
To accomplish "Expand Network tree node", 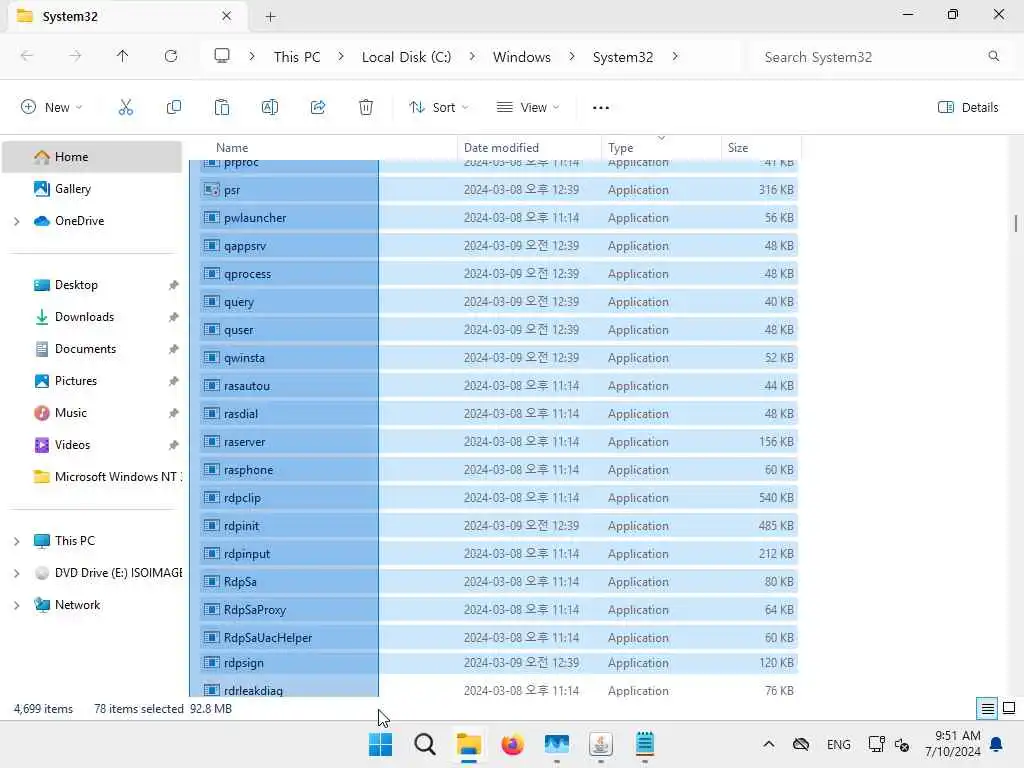I will (16, 605).
